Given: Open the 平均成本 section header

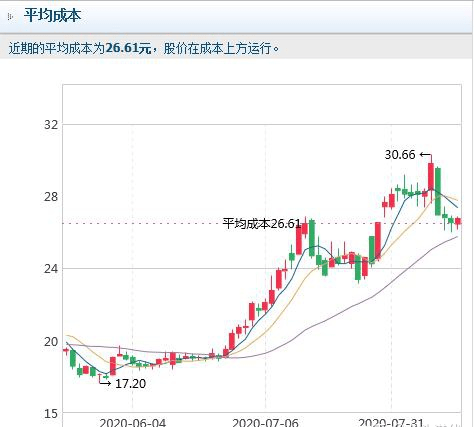Looking at the screenshot, I should 52,16.
